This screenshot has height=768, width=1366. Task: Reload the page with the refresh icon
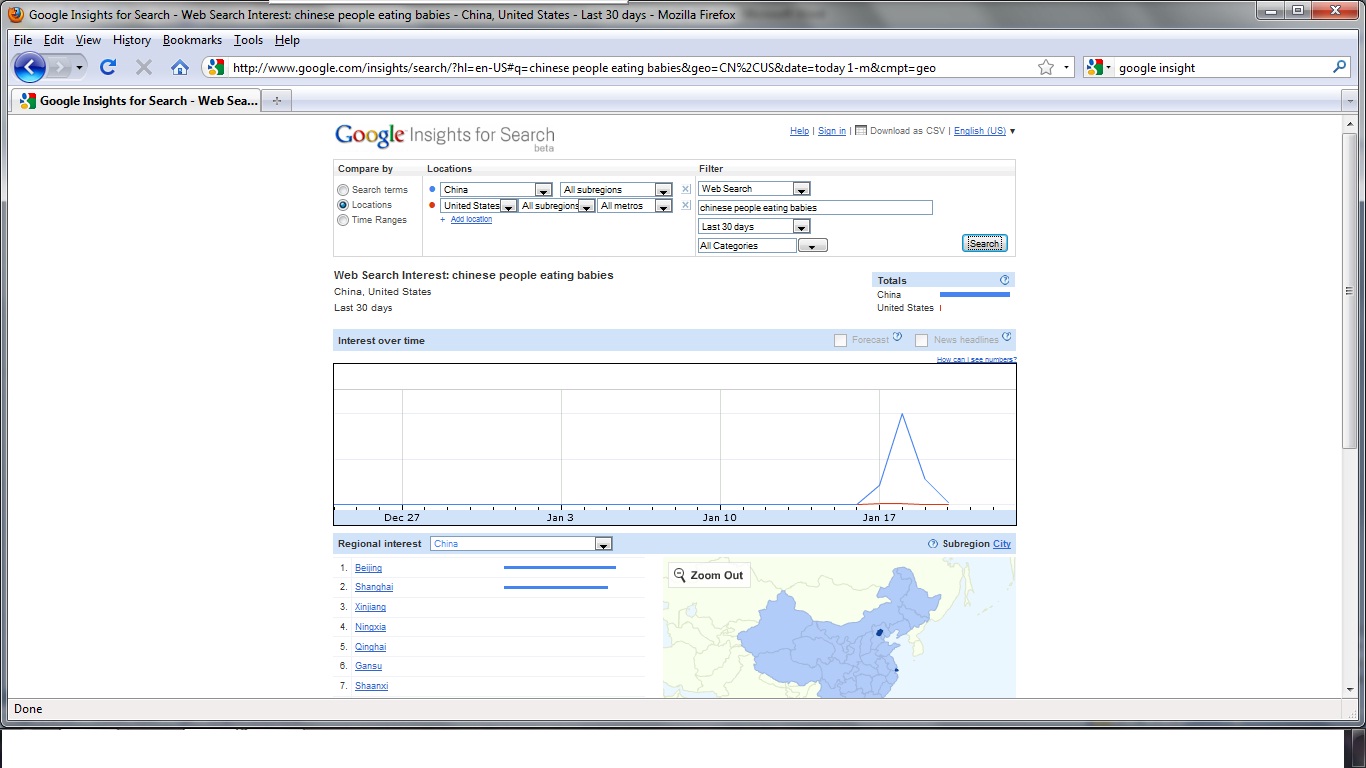[108, 67]
